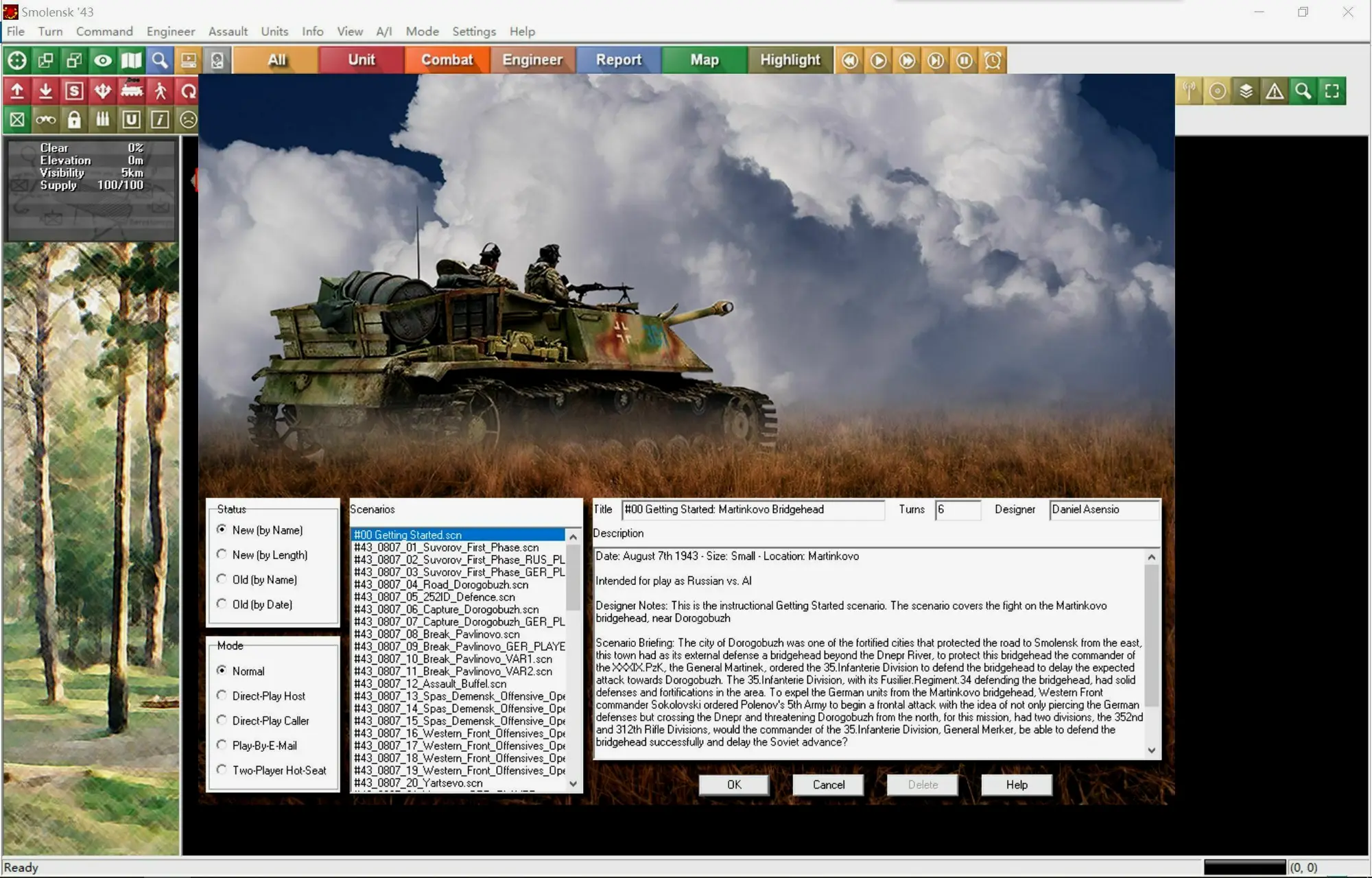Click the blue magnifier find icon
Image resolution: width=1372 pixels, height=878 pixels.
pos(160,60)
